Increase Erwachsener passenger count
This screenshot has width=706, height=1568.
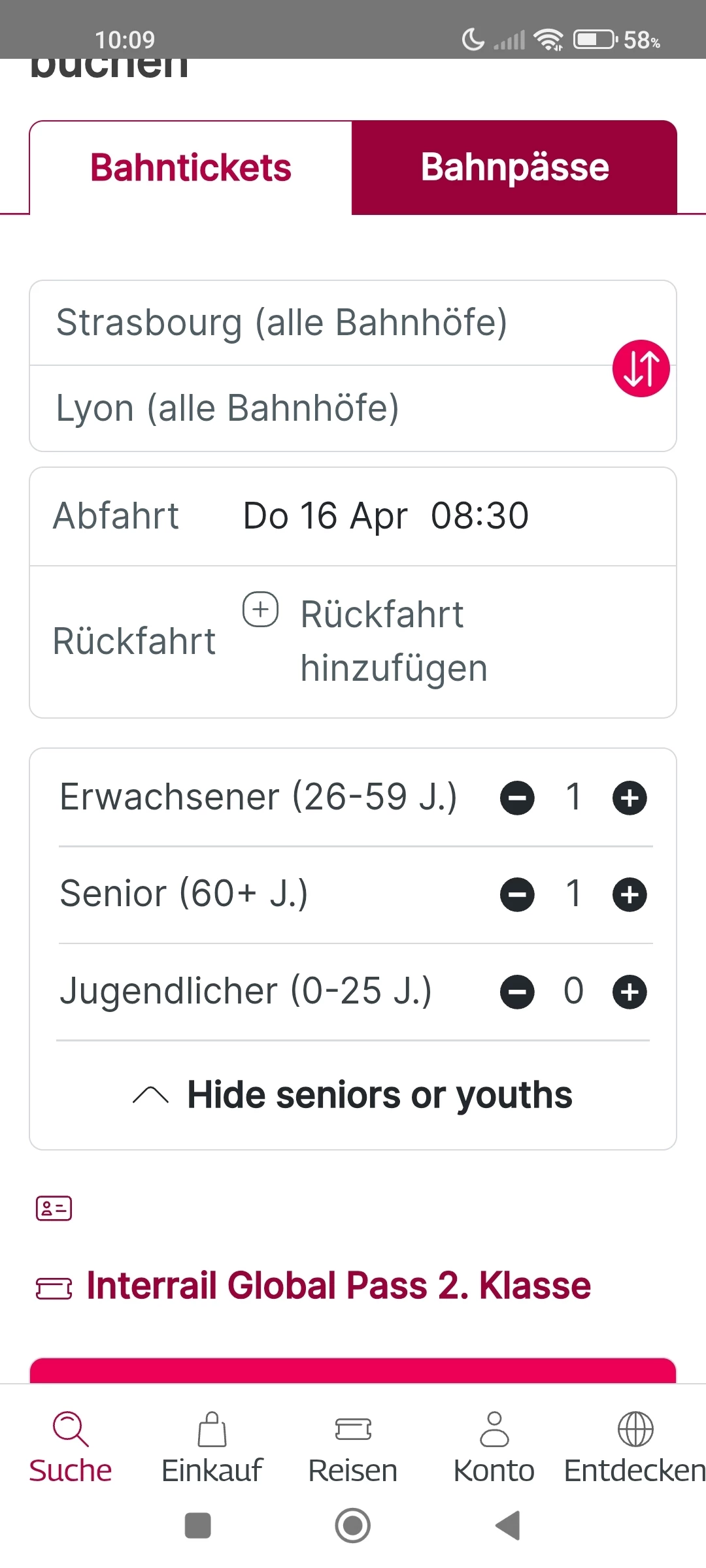point(630,798)
